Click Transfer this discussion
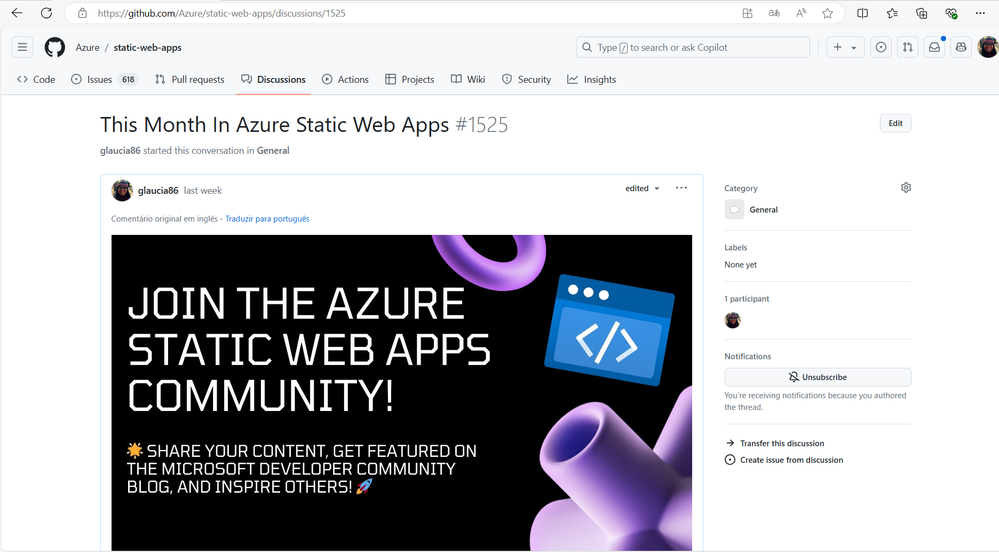 tap(775, 443)
